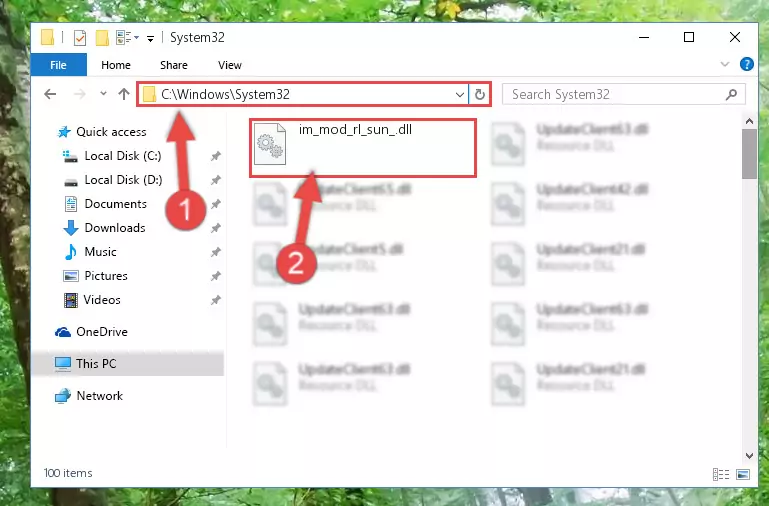This screenshot has height=506, width=769.
Task: Open Pictures in the sidebar
Action: (105, 276)
